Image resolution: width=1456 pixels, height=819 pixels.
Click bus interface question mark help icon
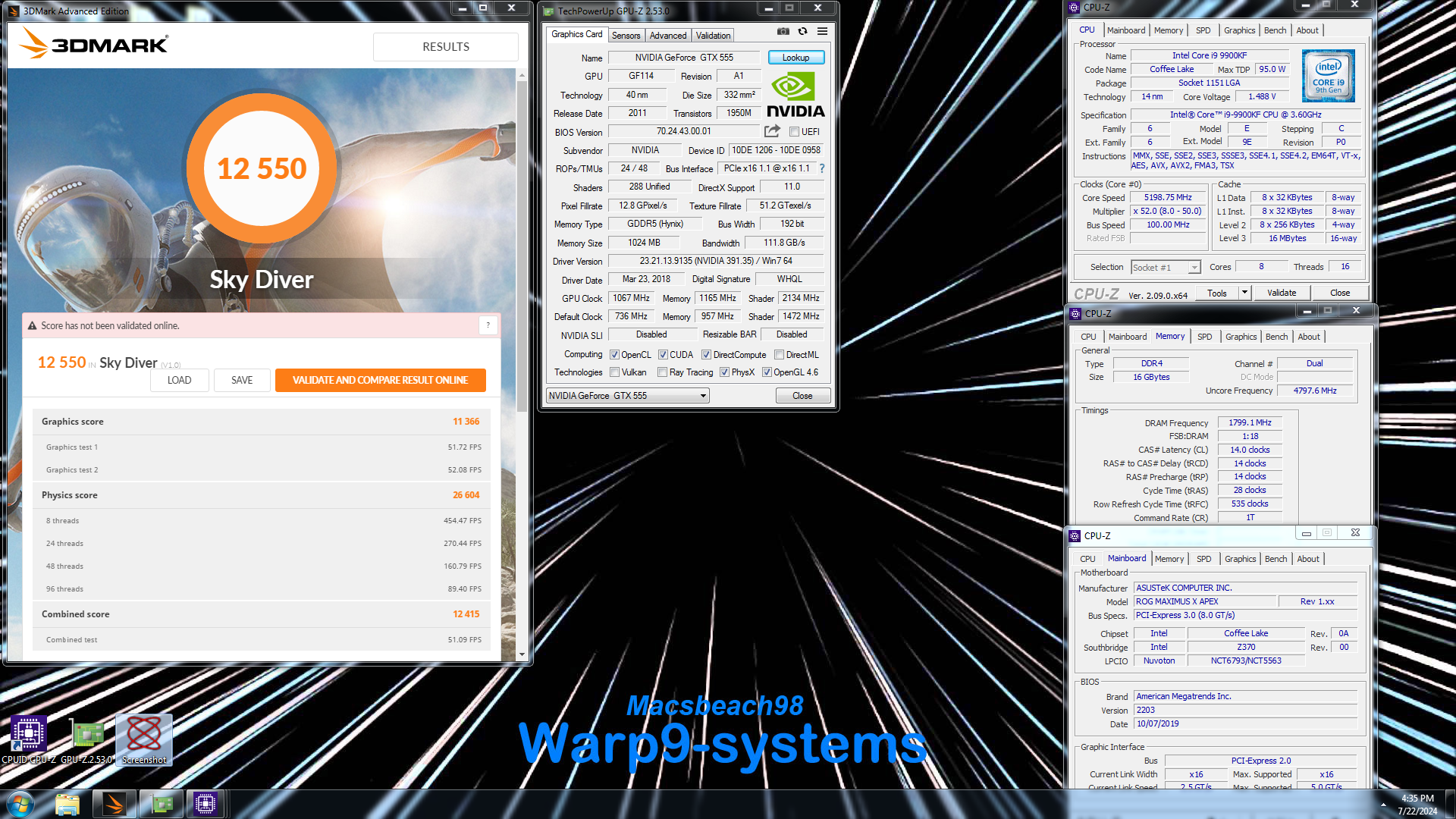point(821,168)
